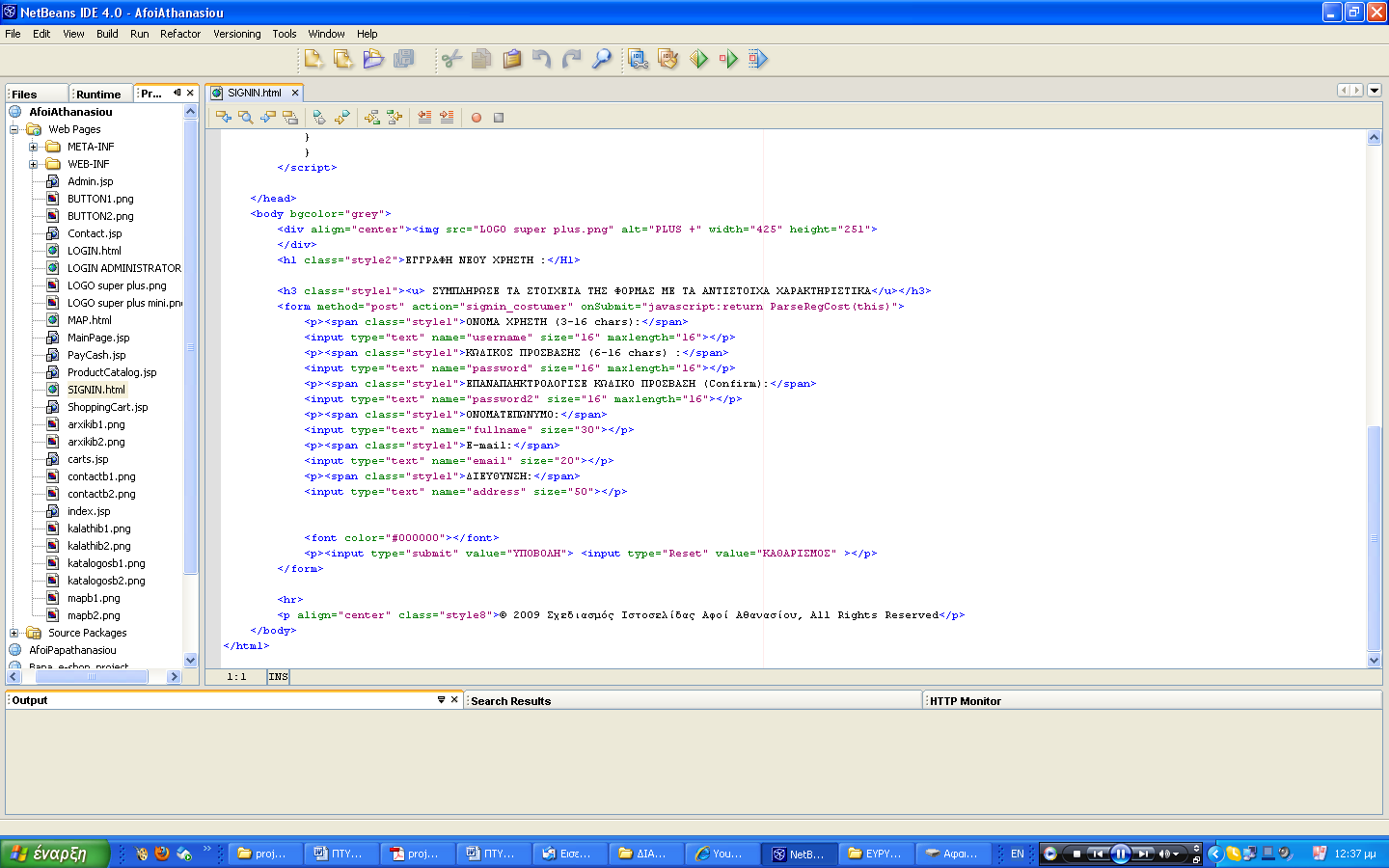Click the Firefox quick launch icon

(x=162, y=854)
